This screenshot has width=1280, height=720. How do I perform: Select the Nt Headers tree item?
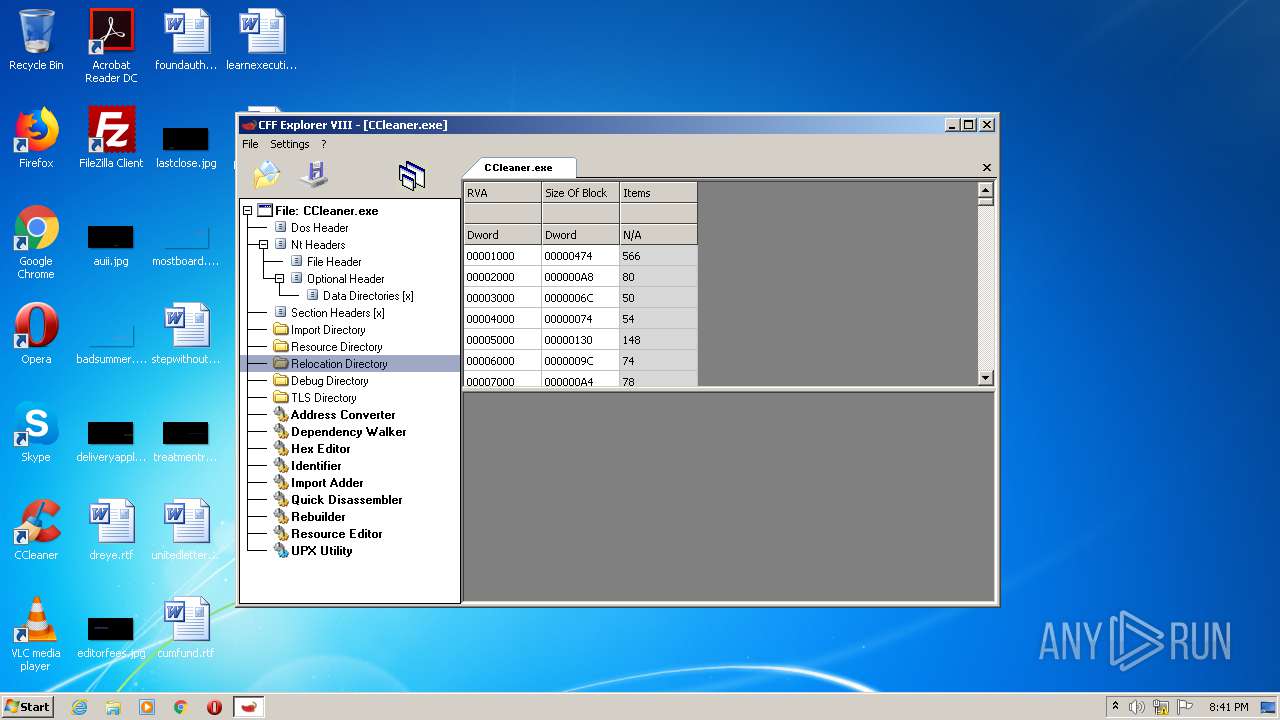click(x=318, y=245)
